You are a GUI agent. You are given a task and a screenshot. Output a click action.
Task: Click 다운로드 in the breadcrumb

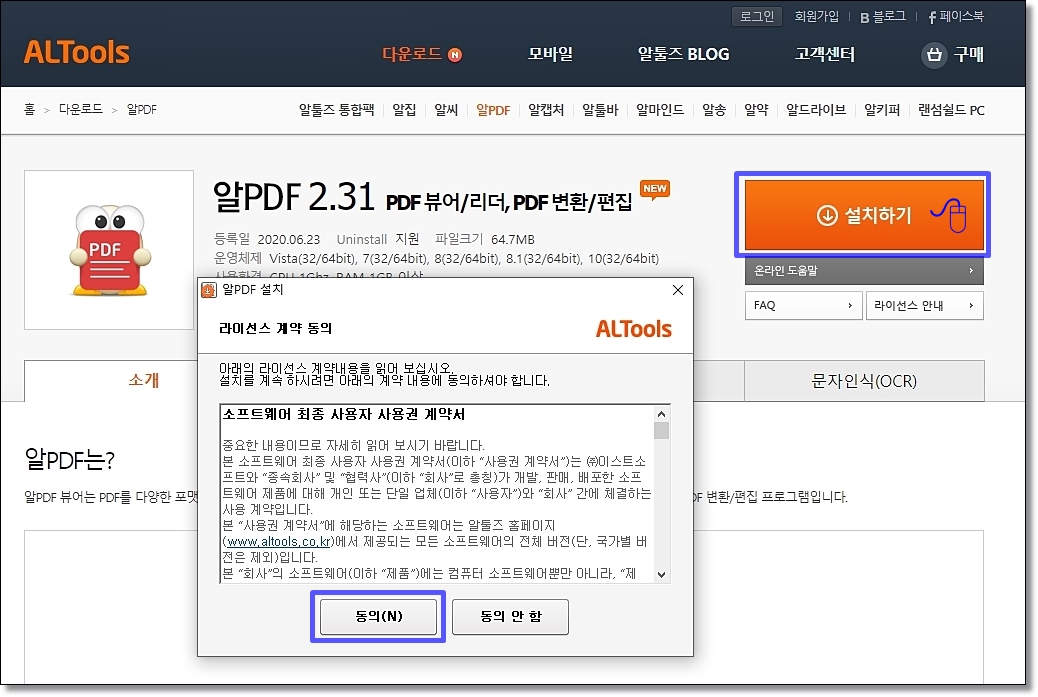(80, 109)
